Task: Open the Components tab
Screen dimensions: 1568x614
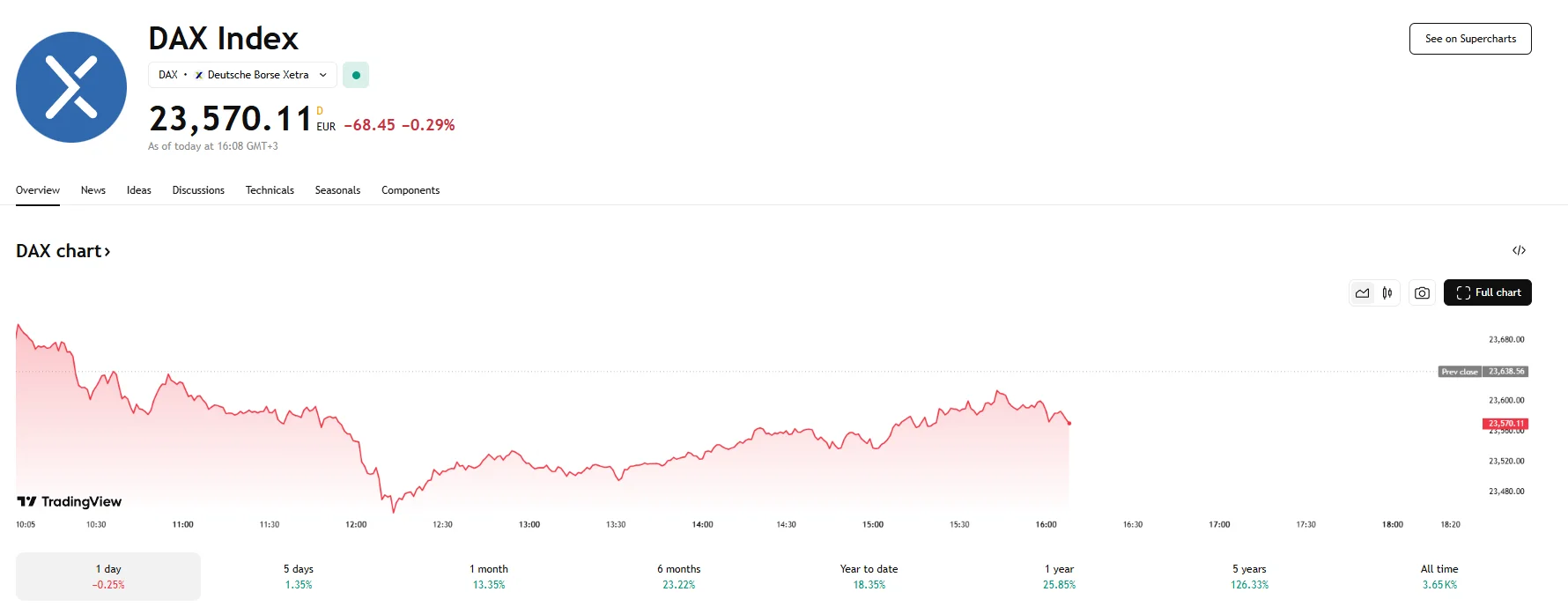Action: (x=410, y=190)
